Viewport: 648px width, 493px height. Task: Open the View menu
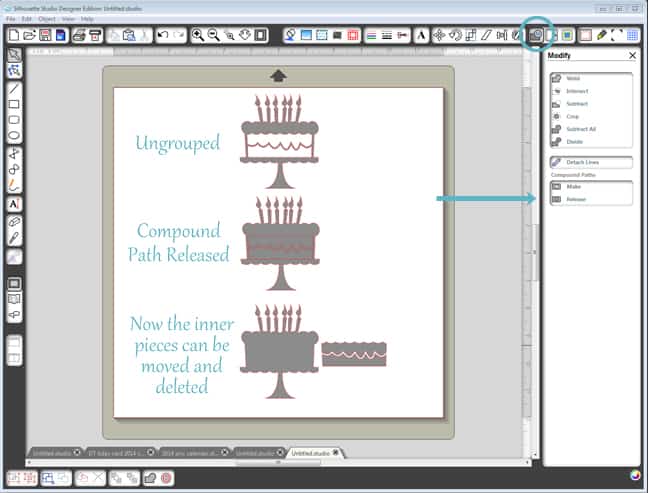click(68, 19)
